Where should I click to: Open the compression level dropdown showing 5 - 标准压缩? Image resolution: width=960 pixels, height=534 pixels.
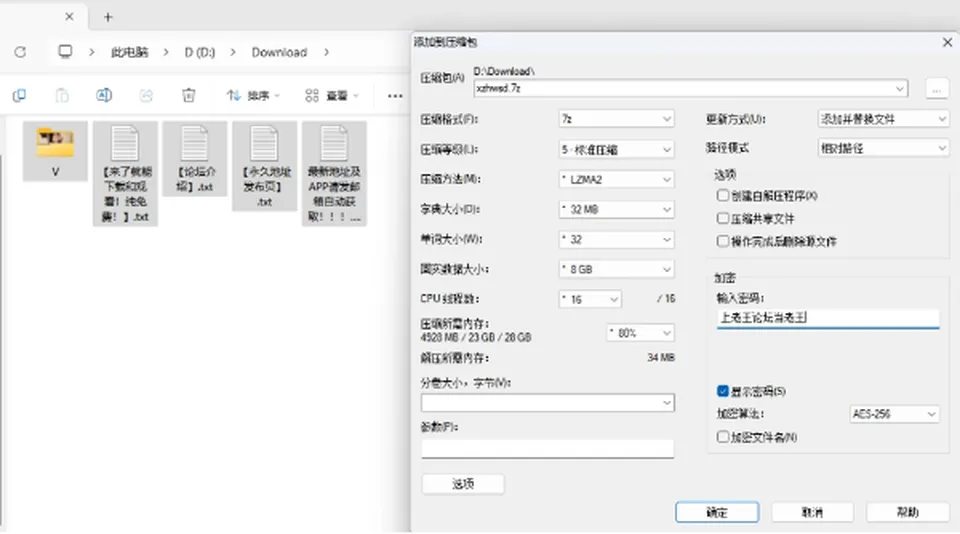pyautogui.click(x=616, y=149)
